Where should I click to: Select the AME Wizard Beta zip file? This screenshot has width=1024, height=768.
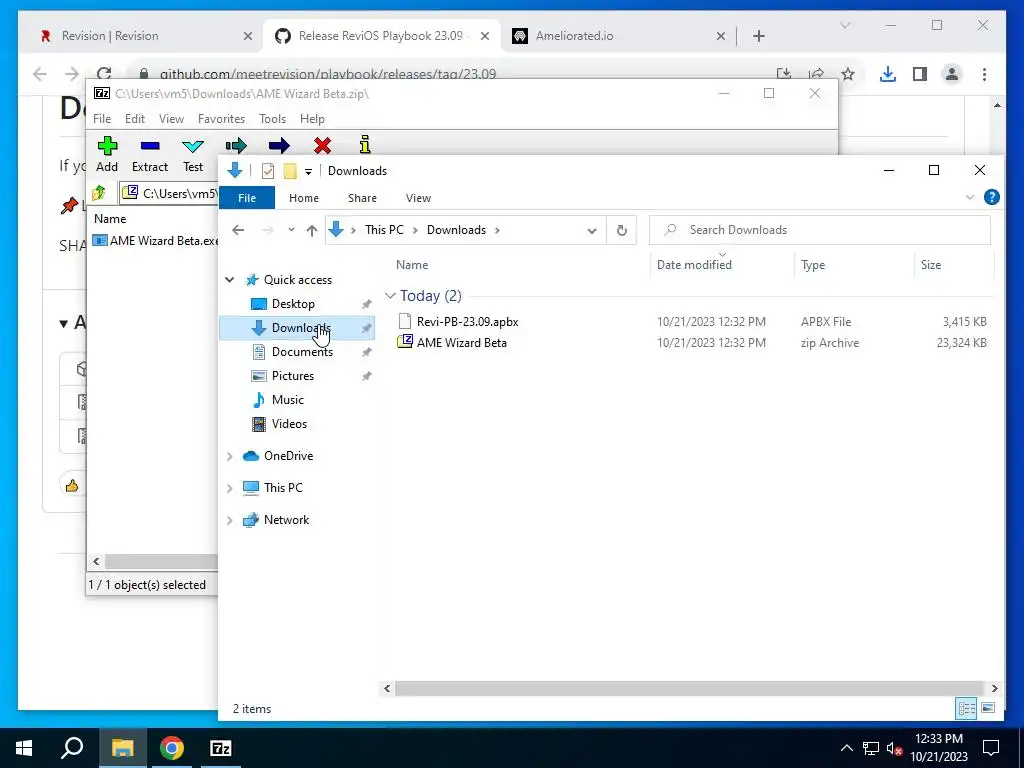tap(462, 342)
